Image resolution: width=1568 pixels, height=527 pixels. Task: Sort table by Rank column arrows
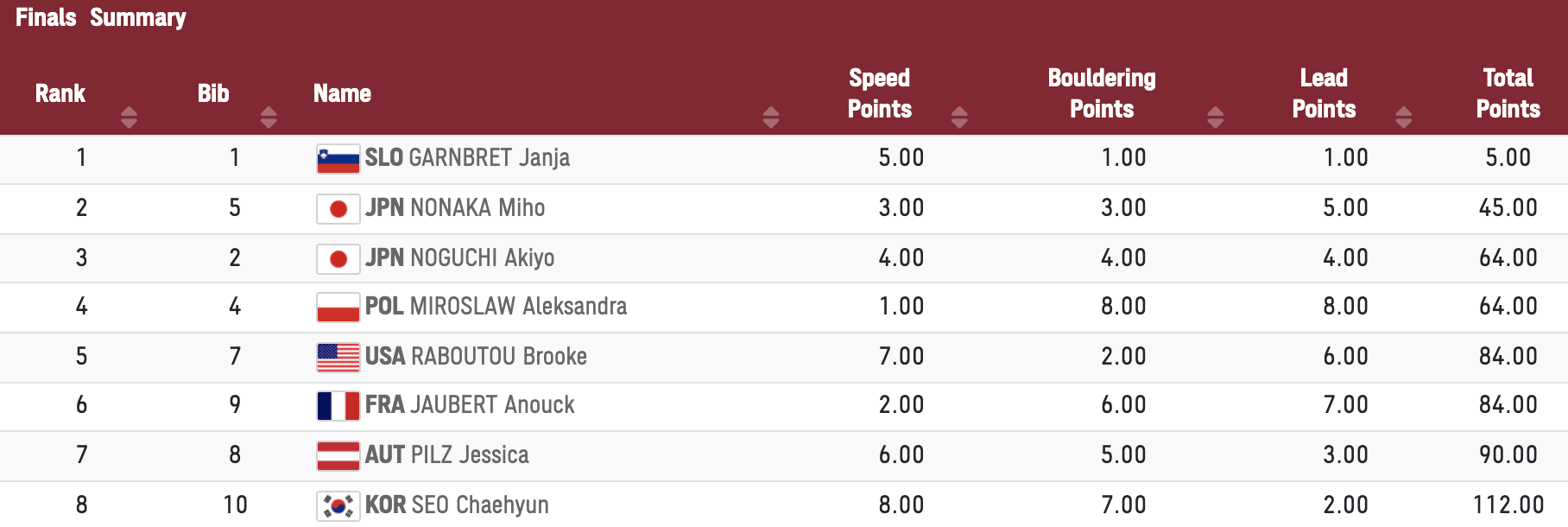coord(129,117)
